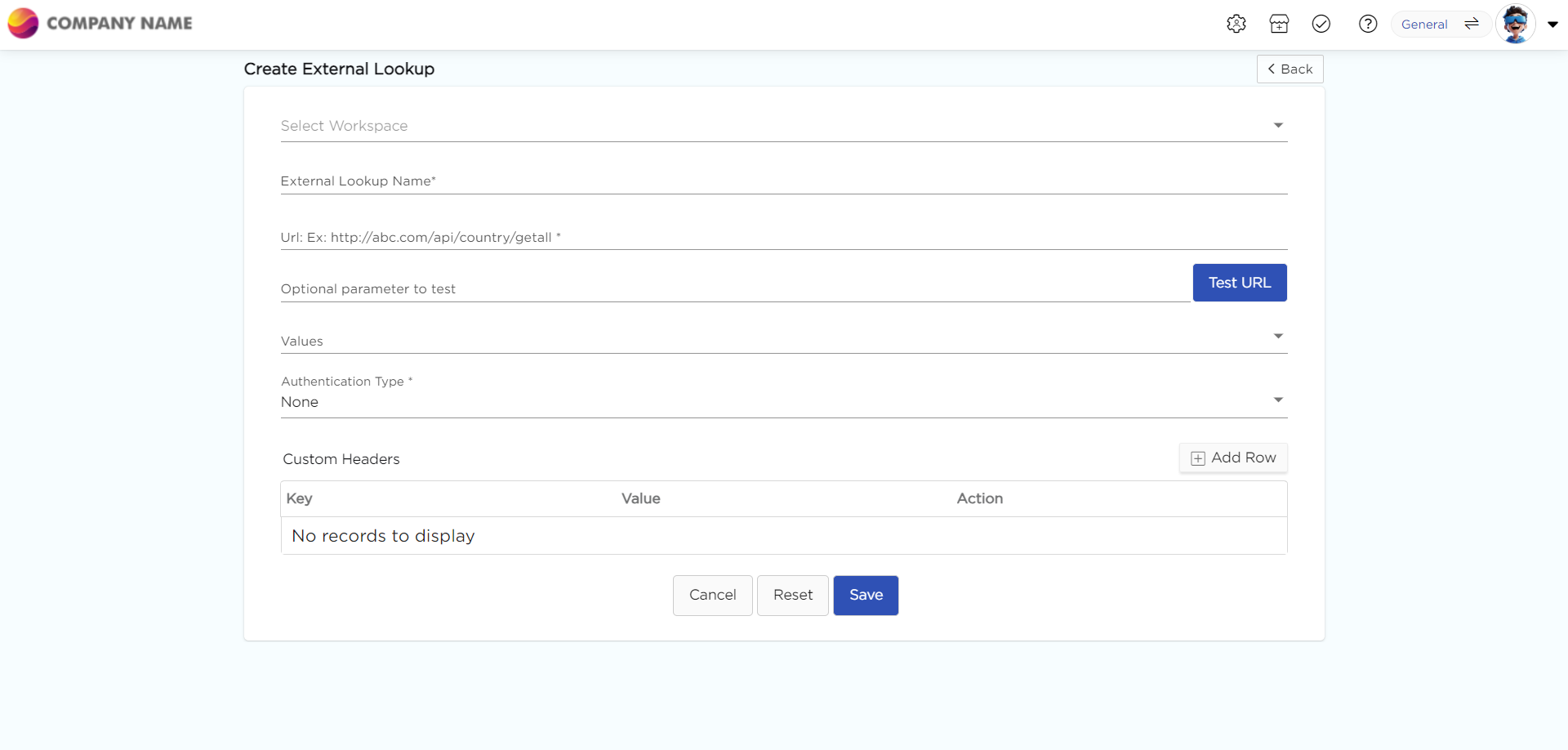Focus the External Lookup Name field

[x=782, y=181]
